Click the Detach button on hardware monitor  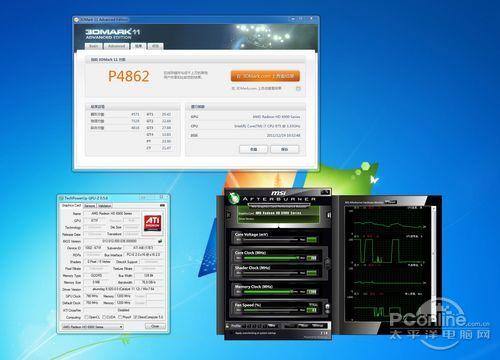[x=391, y=202]
